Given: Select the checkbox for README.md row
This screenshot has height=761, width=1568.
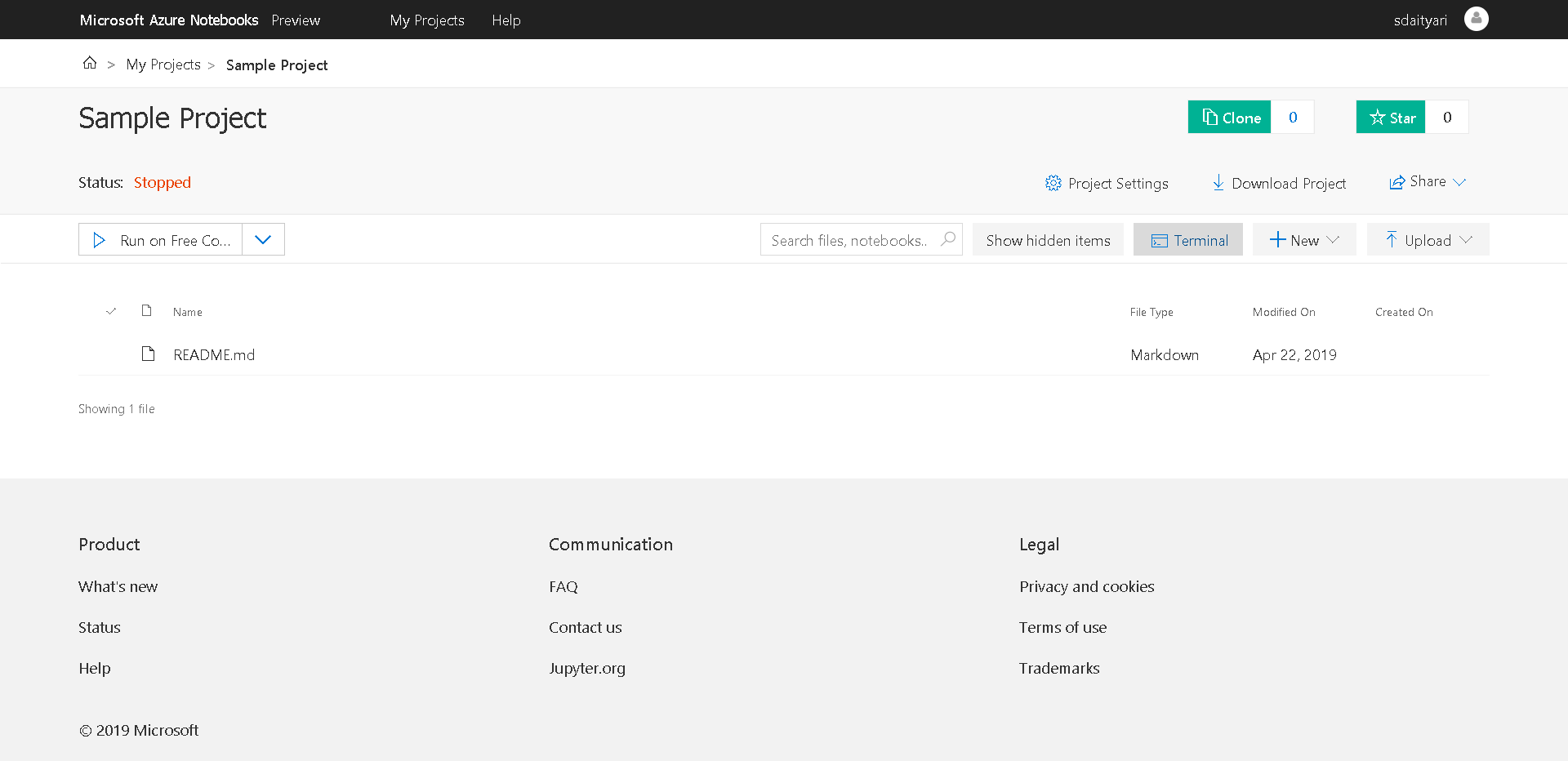Looking at the screenshot, I should (111, 354).
